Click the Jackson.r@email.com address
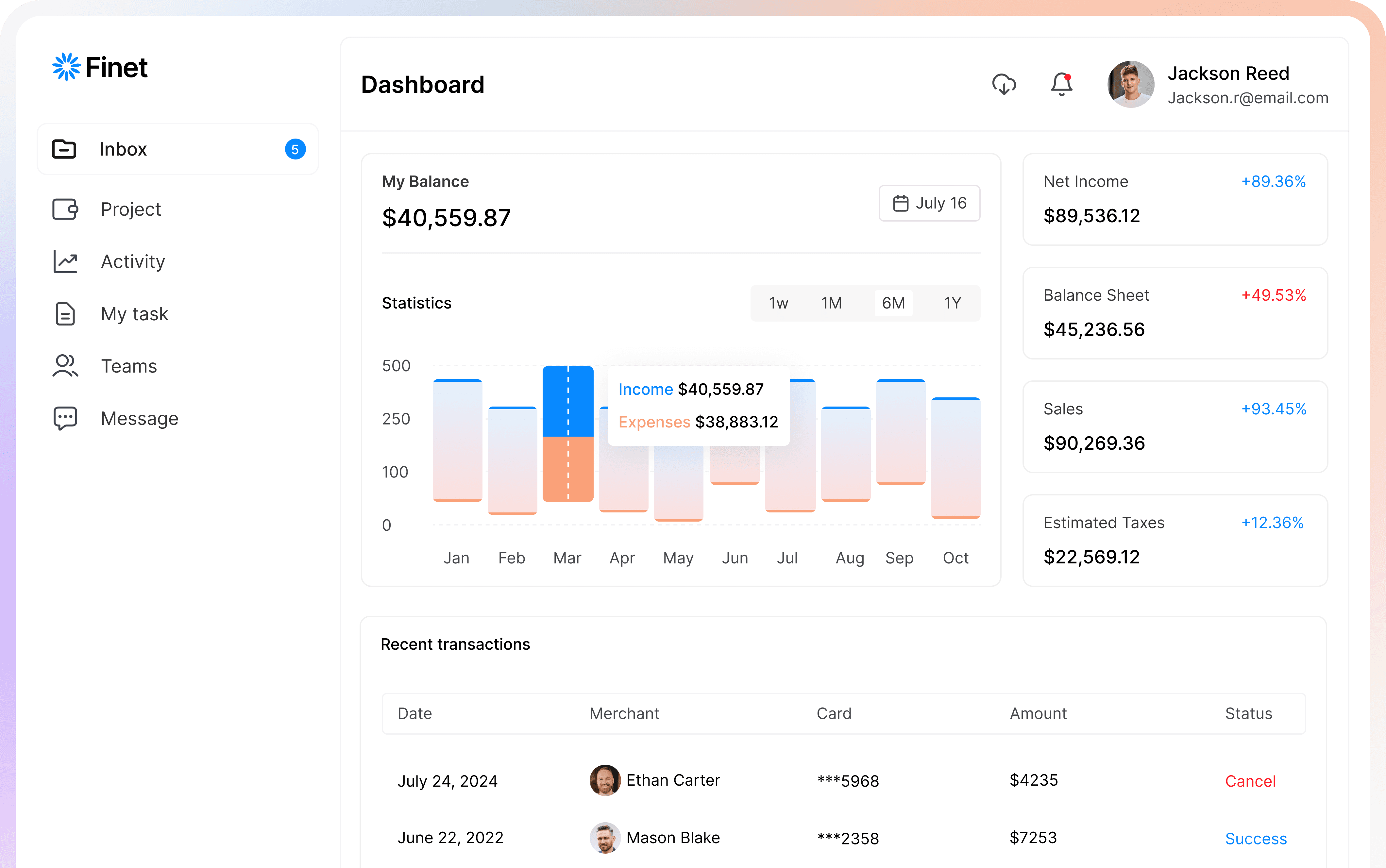Screen dimensions: 1386x868 pos(1248,98)
